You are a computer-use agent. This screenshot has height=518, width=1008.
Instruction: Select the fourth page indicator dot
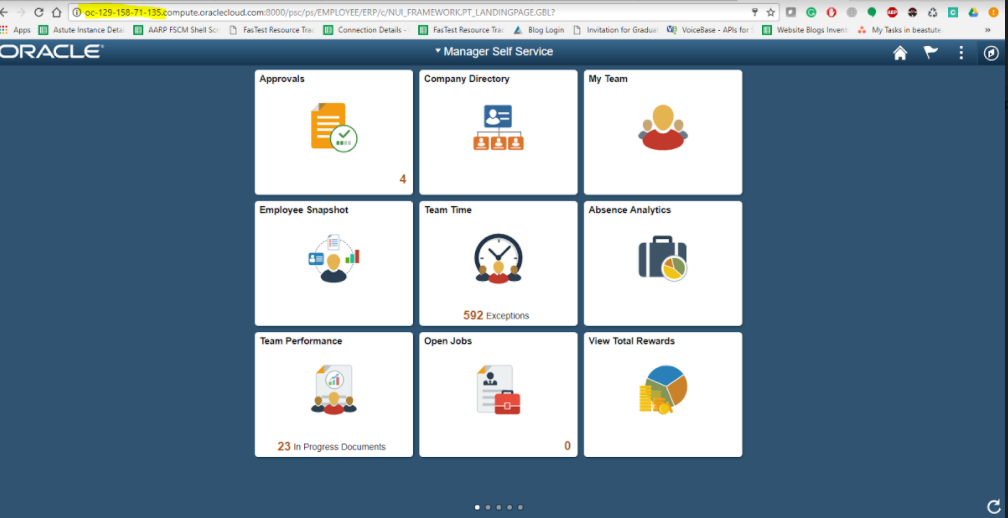tap(509, 507)
